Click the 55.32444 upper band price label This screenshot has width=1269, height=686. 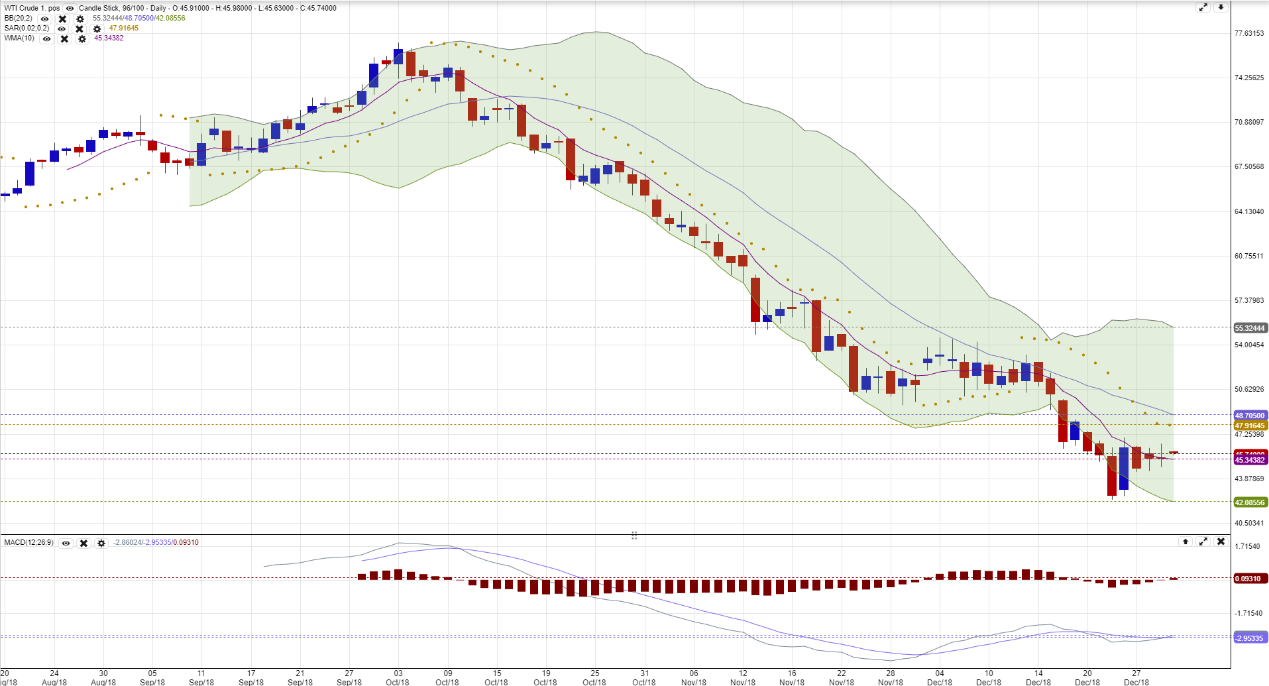1250,327
